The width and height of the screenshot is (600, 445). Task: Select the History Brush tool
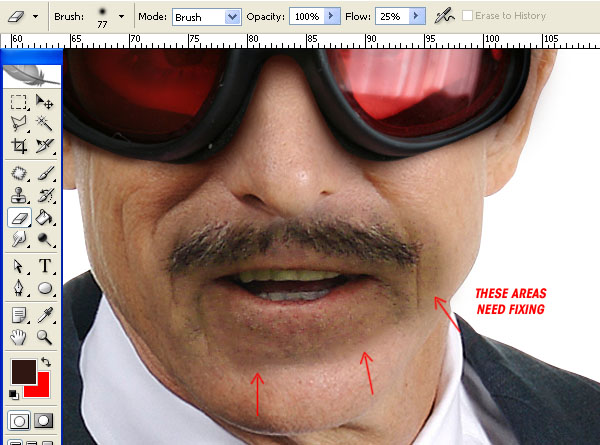click(x=44, y=195)
